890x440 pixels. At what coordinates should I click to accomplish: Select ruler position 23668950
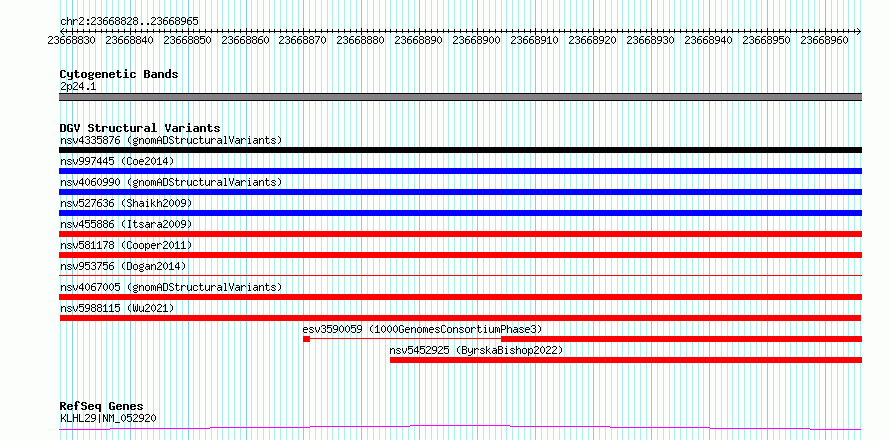click(x=766, y=40)
